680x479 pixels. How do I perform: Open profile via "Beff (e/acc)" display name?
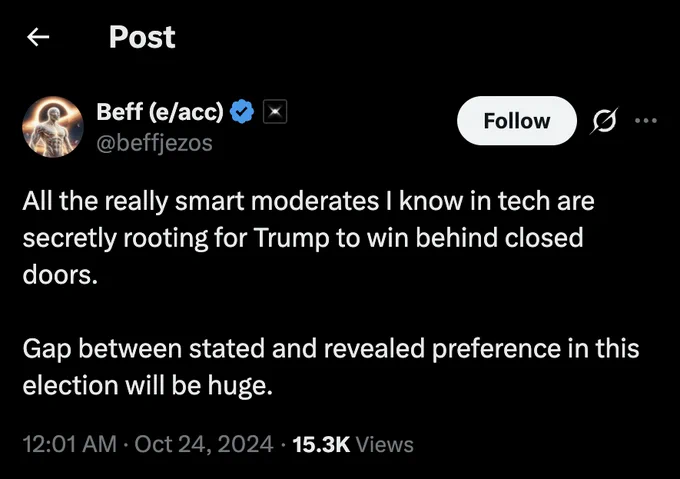[x=160, y=111]
